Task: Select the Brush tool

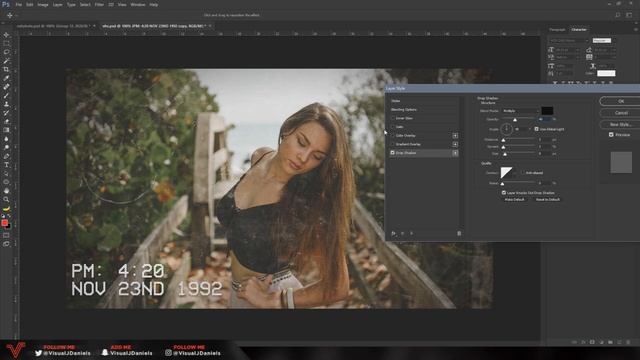Action: [6, 96]
